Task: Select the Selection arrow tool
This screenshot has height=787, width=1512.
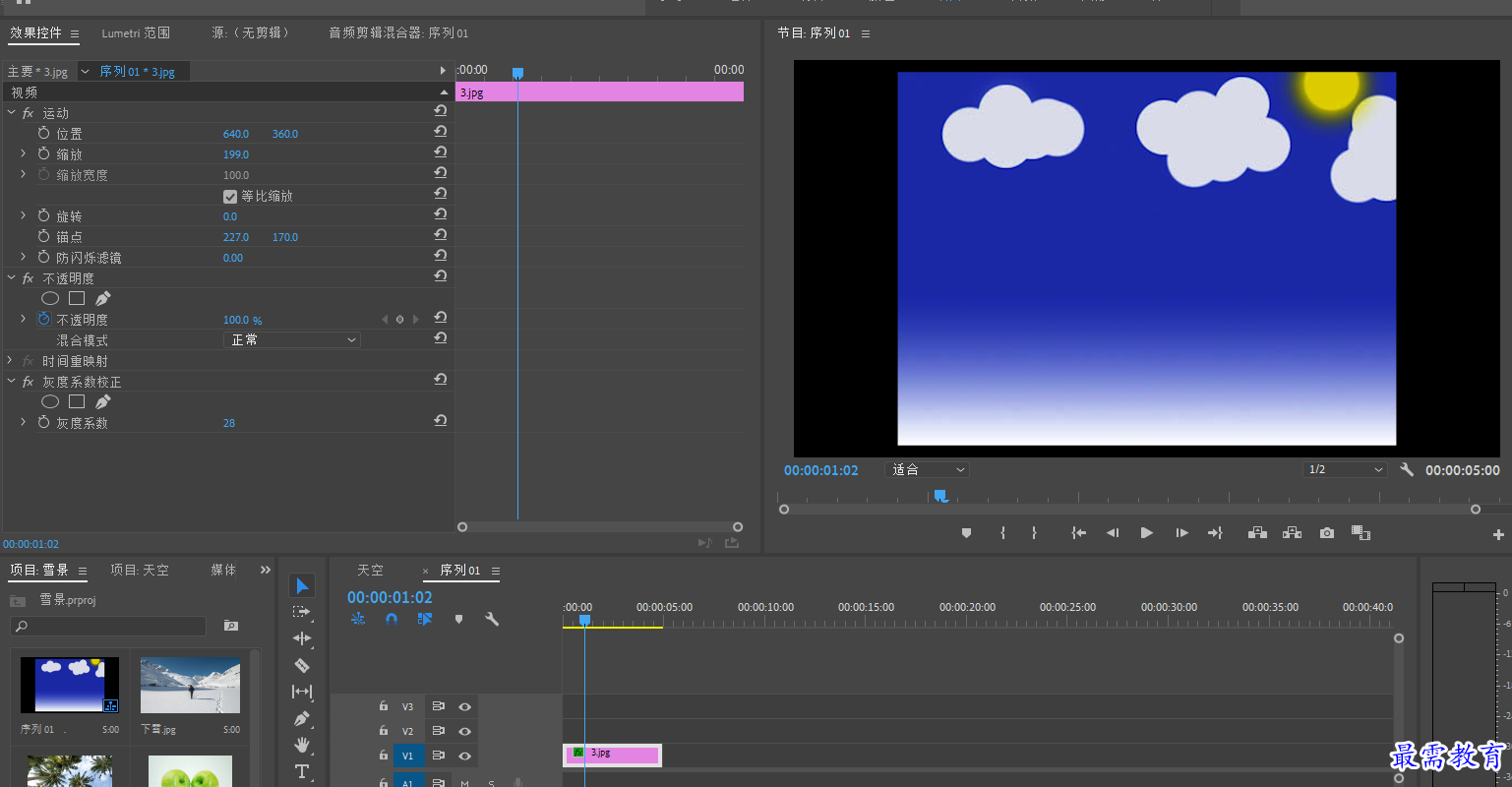Action: coord(302,586)
